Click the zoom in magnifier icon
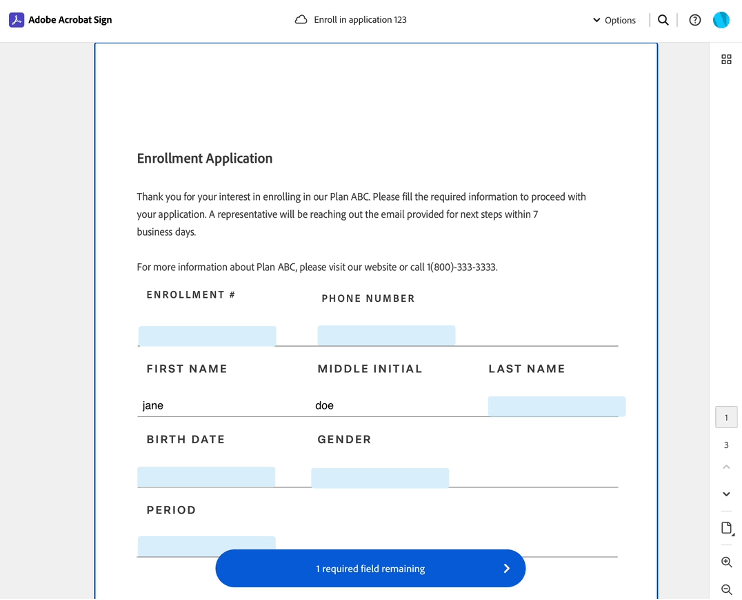This screenshot has height=600, width=742. (727, 562)
